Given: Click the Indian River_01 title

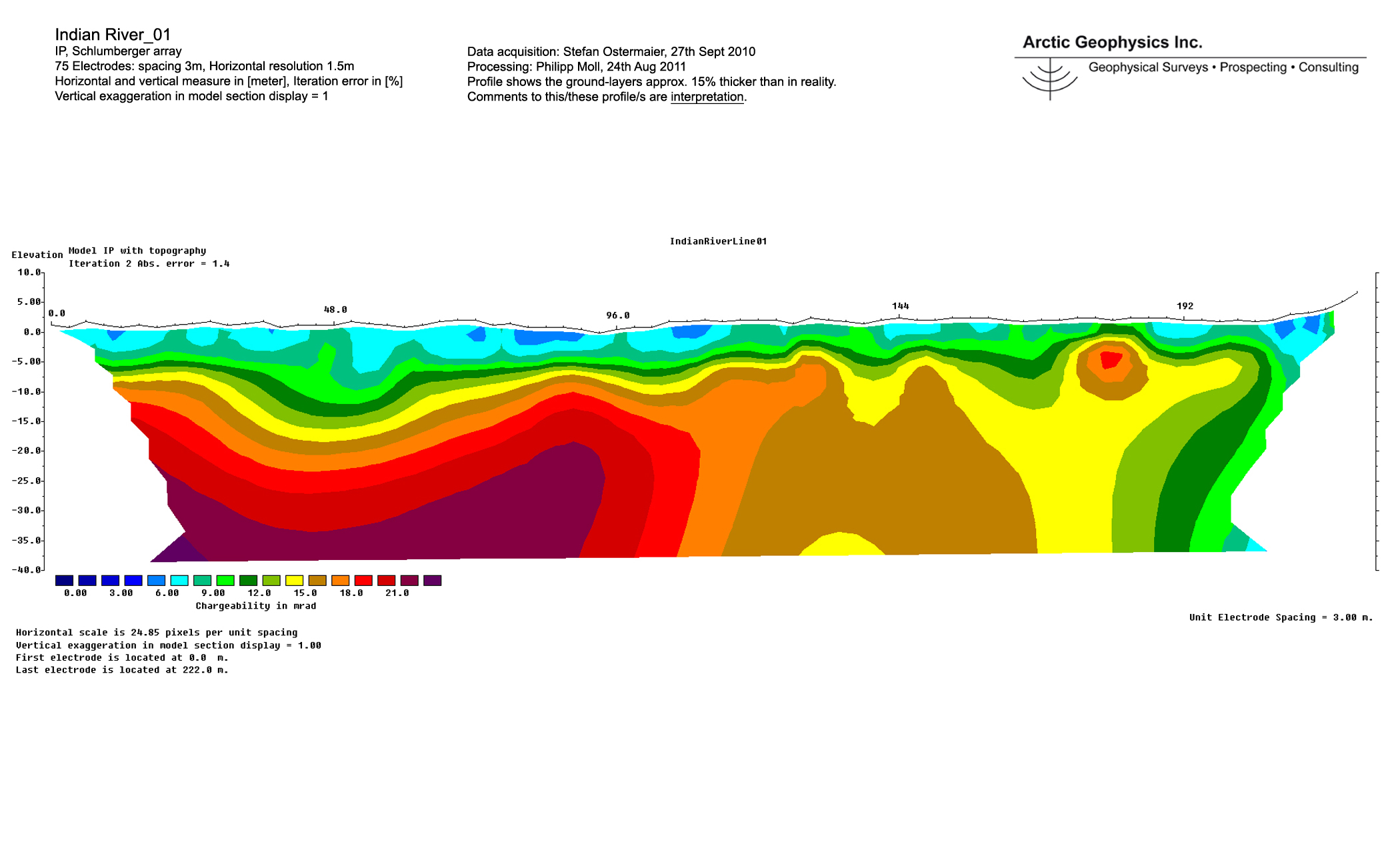Looking at the screenshot, I should [113, 34].
